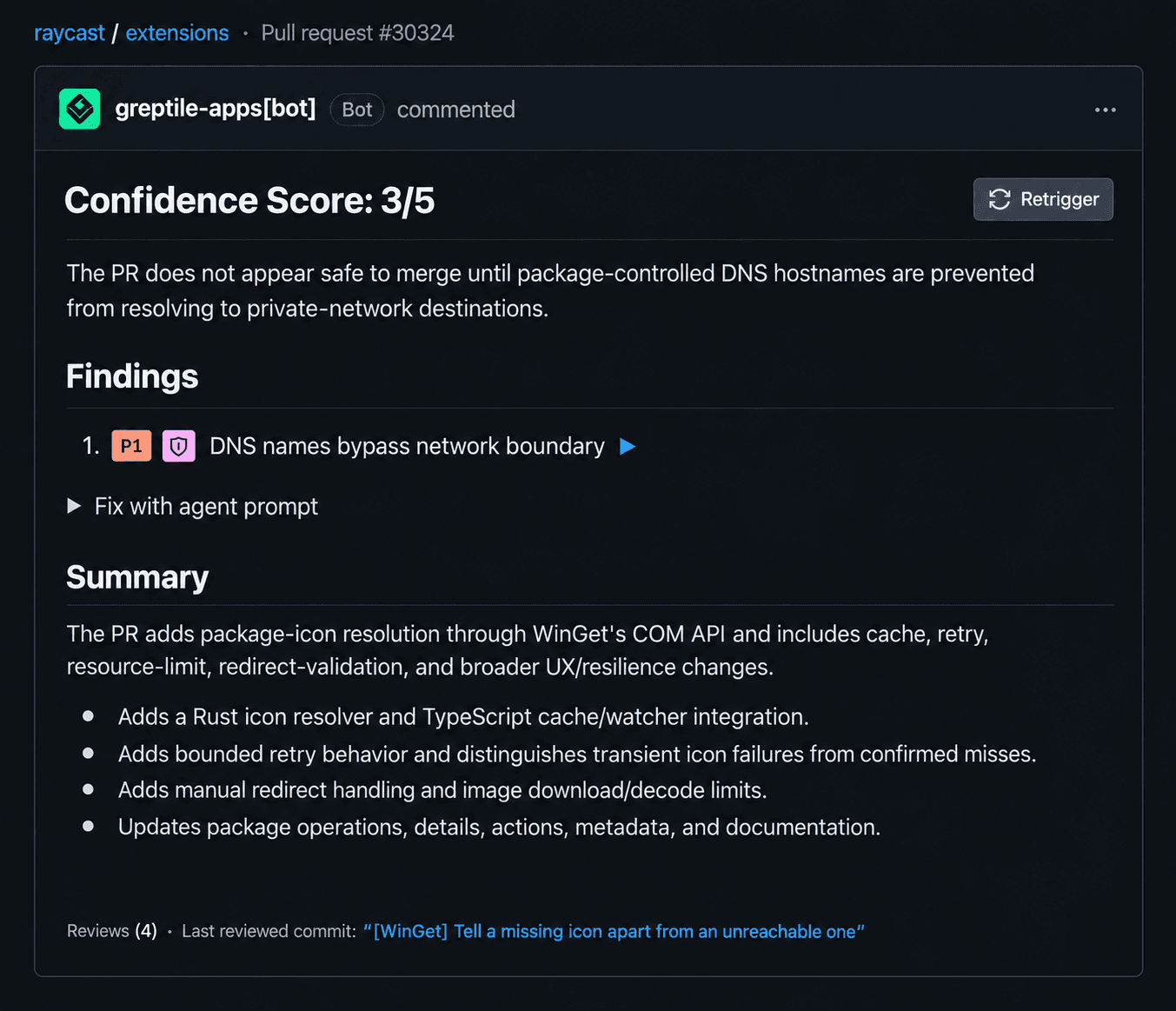1176x1011 pixels.
Task: Click the WinGet COM API summary paragraph
Action: pyautogui.click(x=528, y=650)
